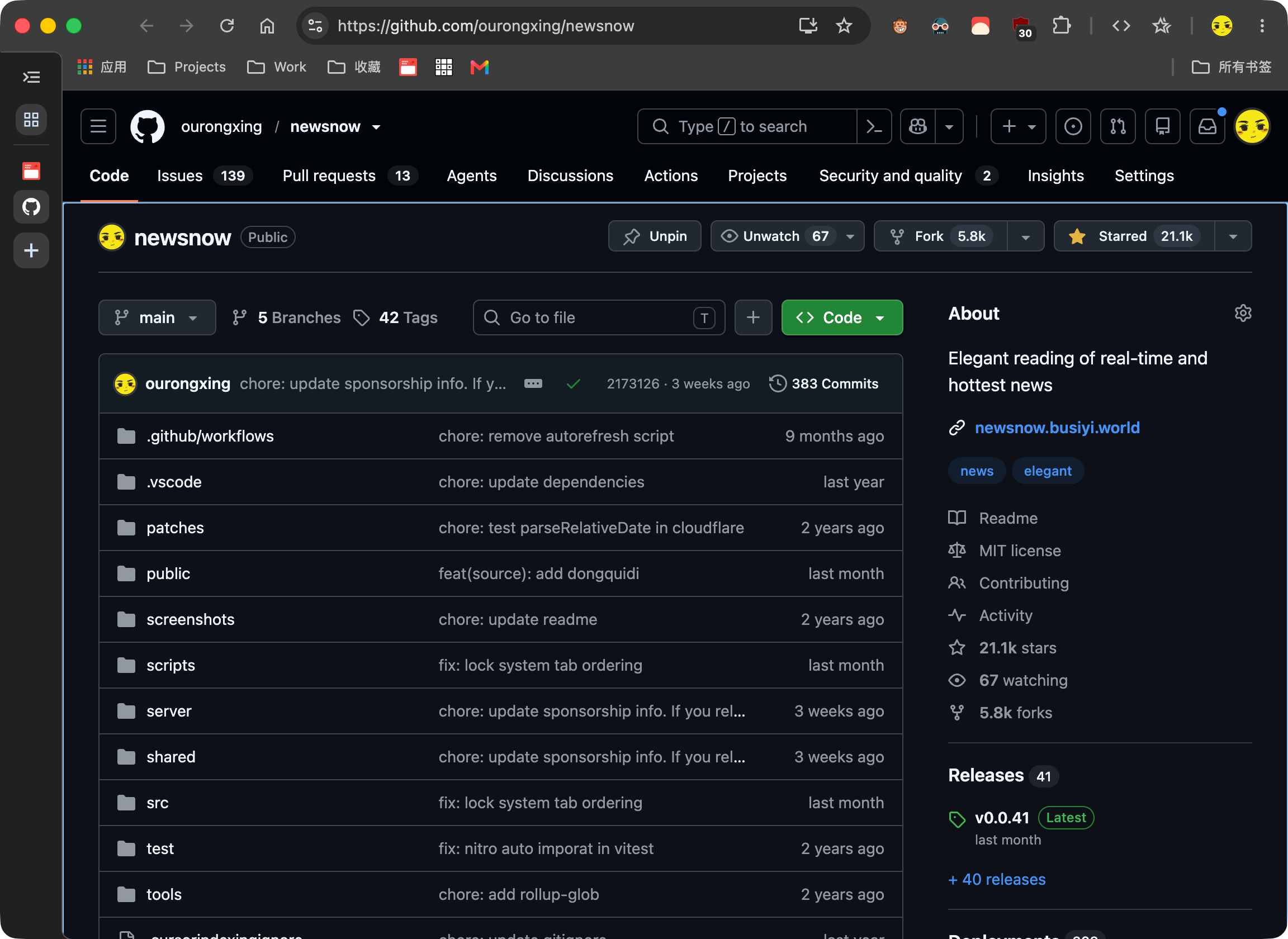Open Gmail bookmark icon
Image resolution: width=1288 pixels, height=939 pixels.
480,67
